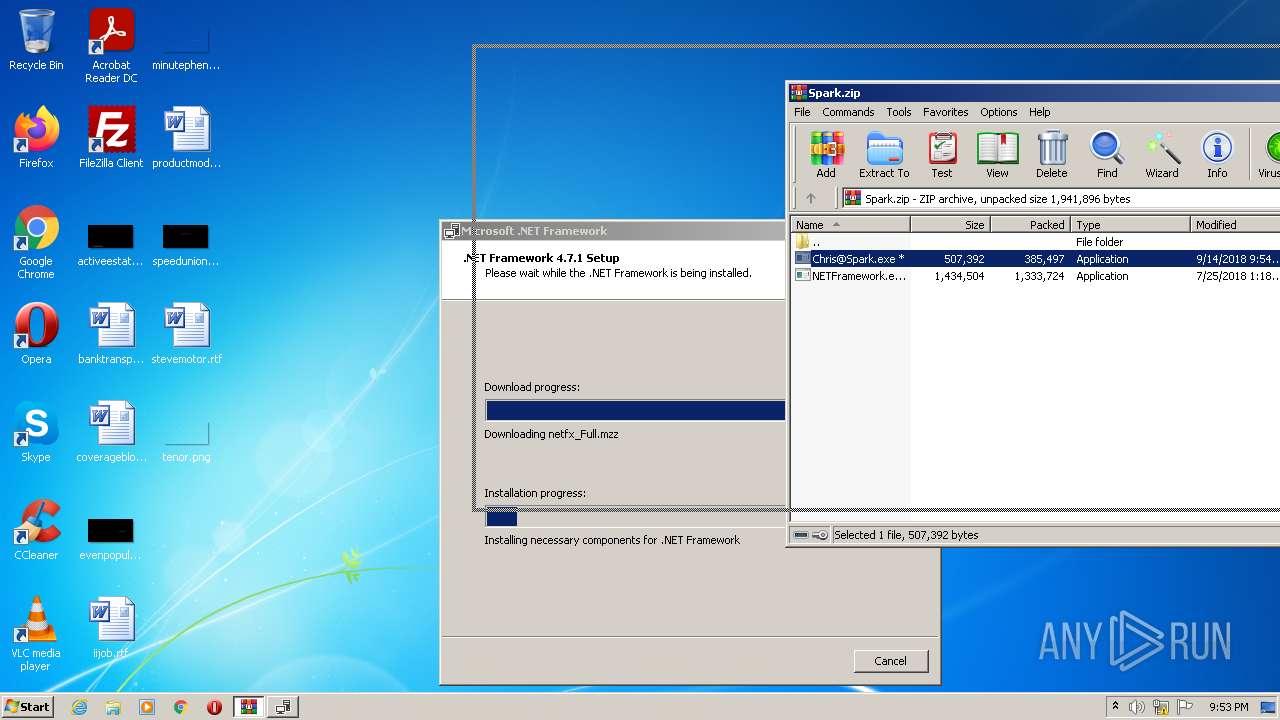The width and height of the screenshot is (1280, 720).
Task: Open Windows Explorer from taskbar
Action: (113, 707)
